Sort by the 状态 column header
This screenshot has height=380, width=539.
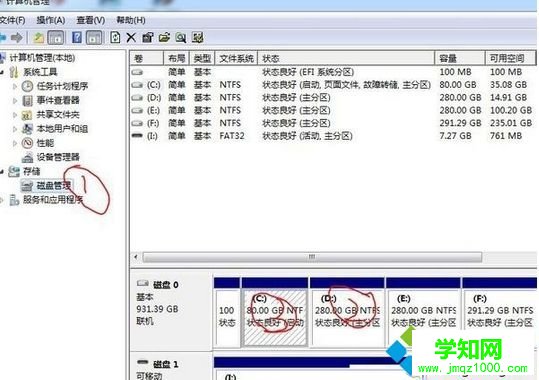[346, 58]
